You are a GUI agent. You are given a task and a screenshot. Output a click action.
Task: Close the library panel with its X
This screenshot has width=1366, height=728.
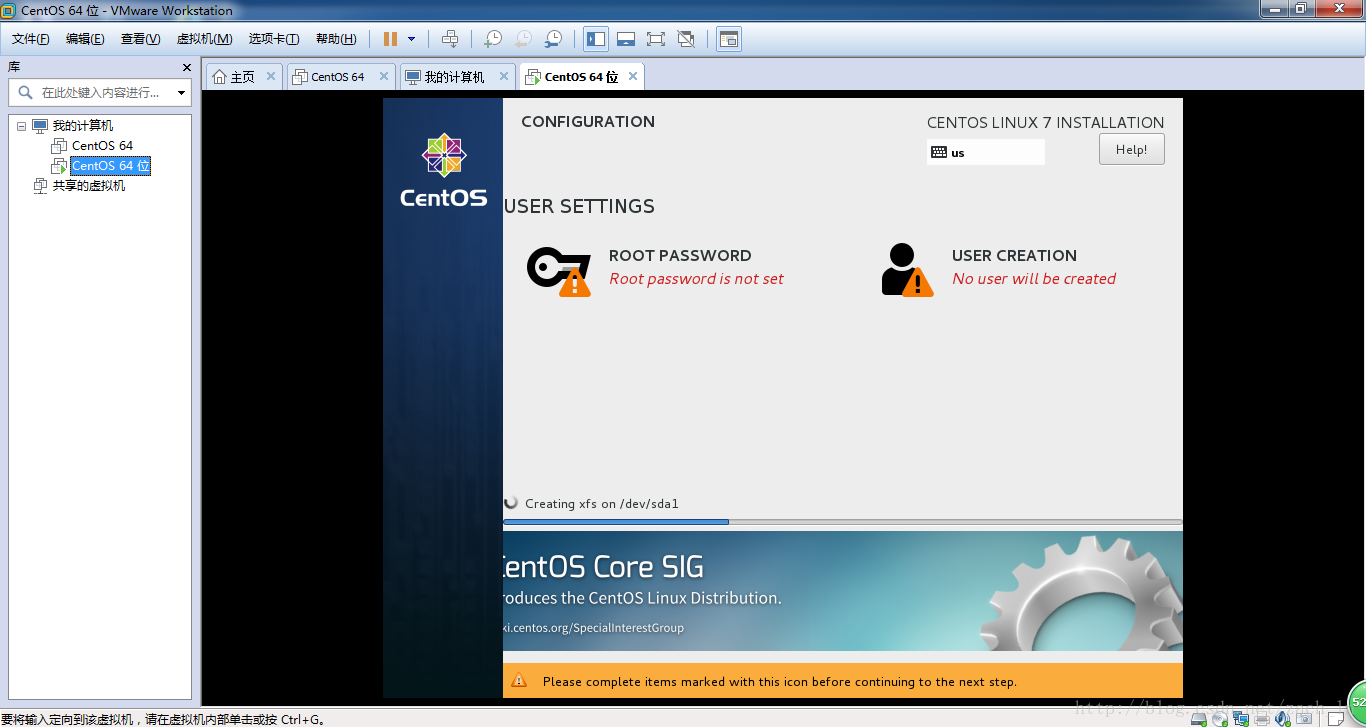[x=186, y=67]
